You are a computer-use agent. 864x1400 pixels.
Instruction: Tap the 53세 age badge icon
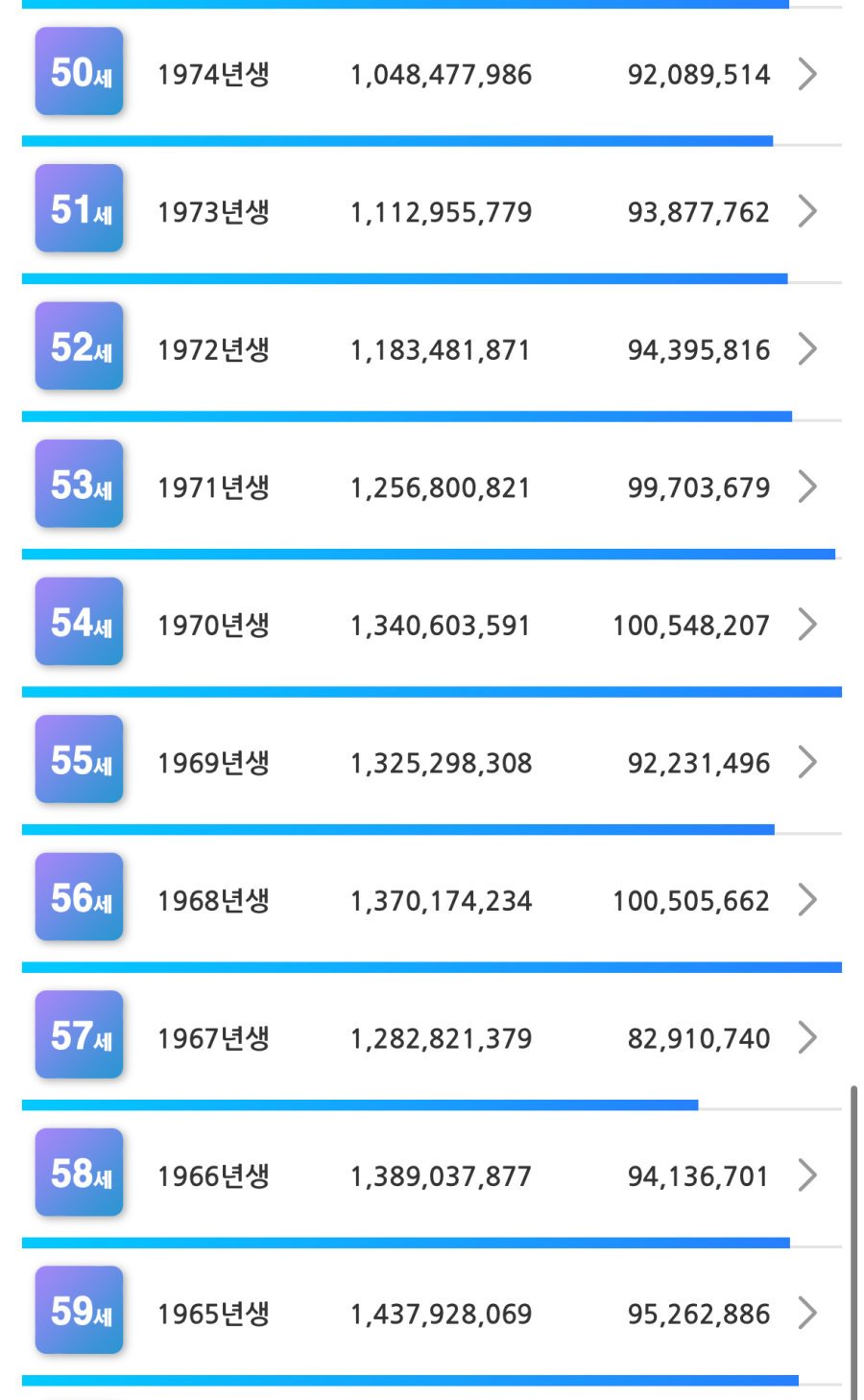pyautogui.click(x=80, y=486)
